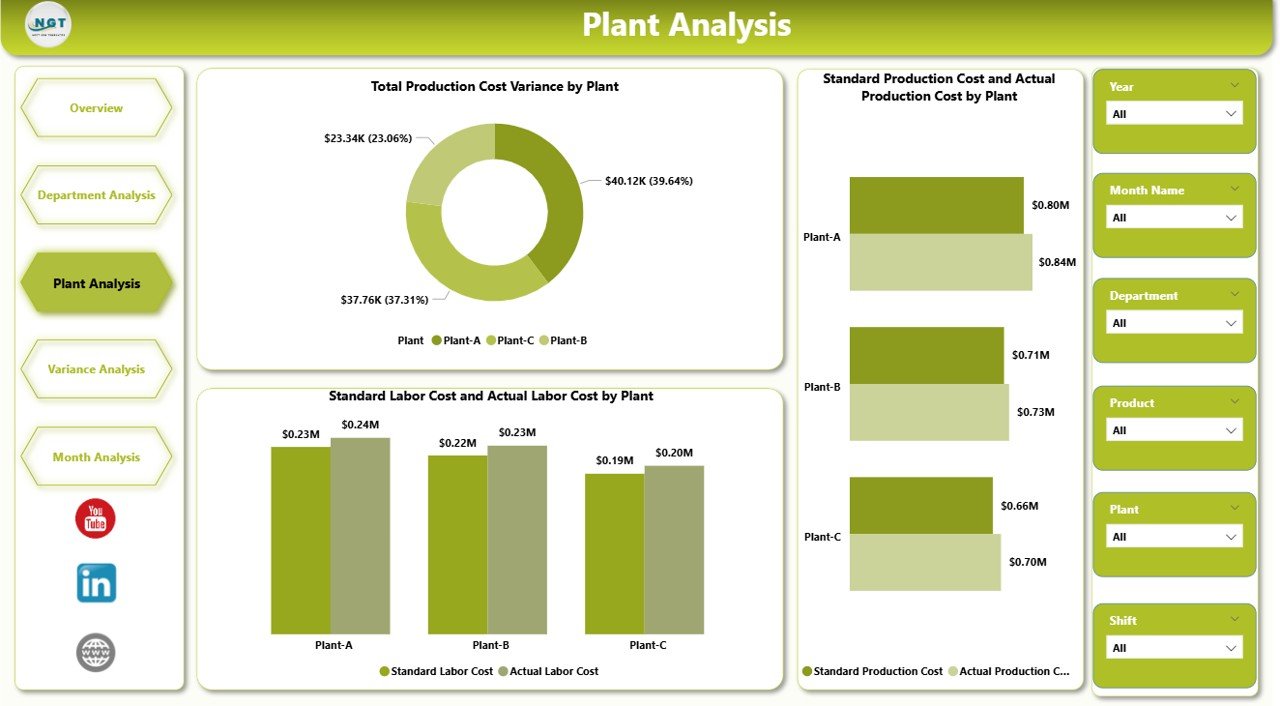The image size is (1280, 706).
Task: Open the website globe icon
Action: coord(96,651)
